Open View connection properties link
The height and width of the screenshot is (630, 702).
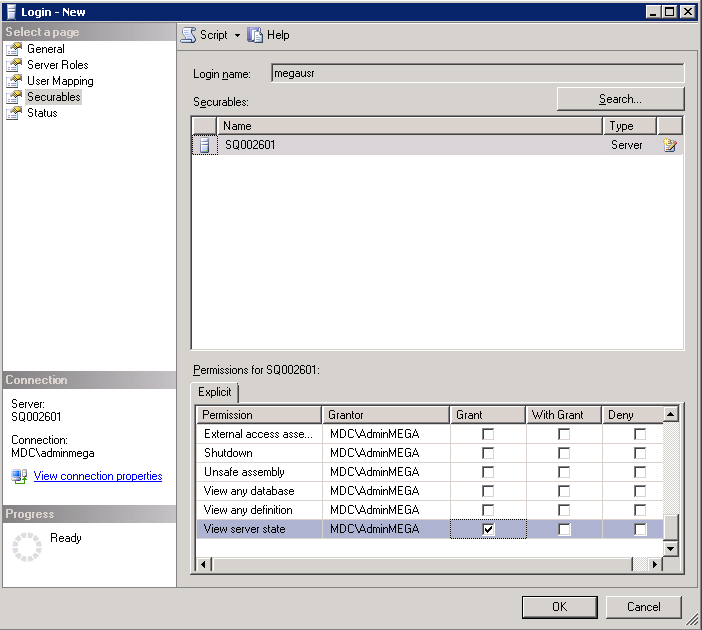tap(98, 476)
